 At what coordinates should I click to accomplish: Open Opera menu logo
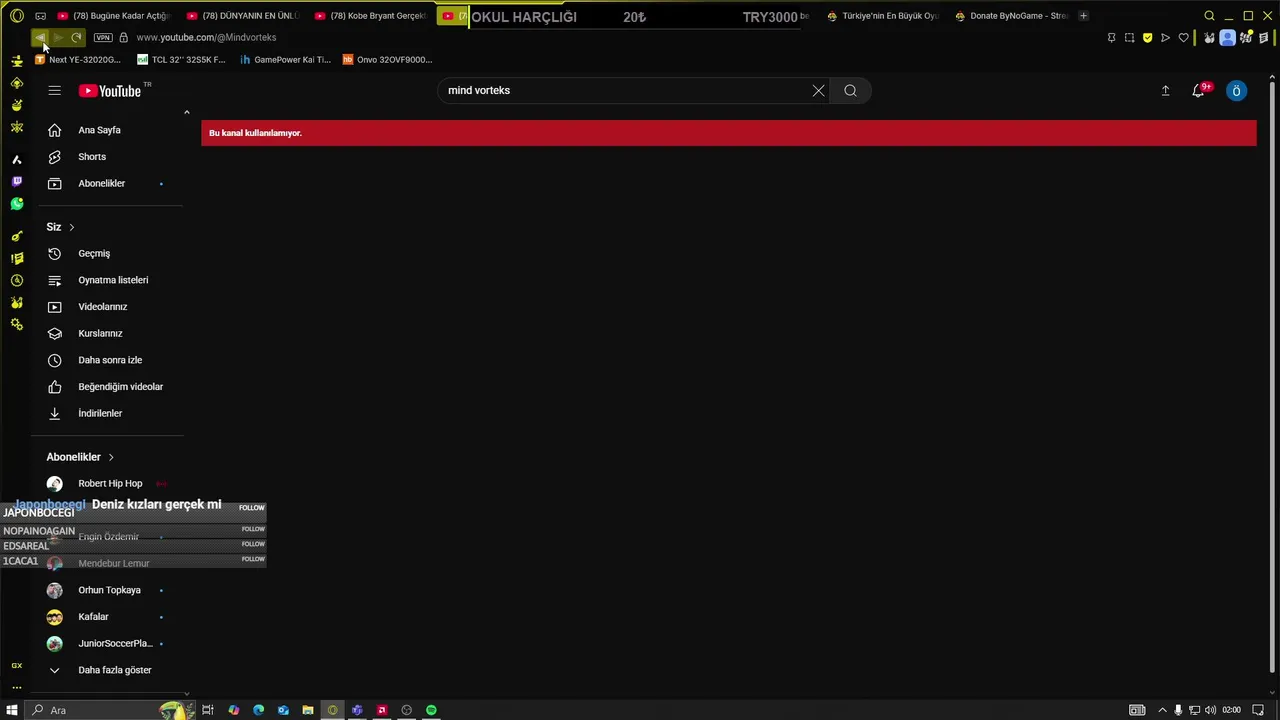click(17, 16)
